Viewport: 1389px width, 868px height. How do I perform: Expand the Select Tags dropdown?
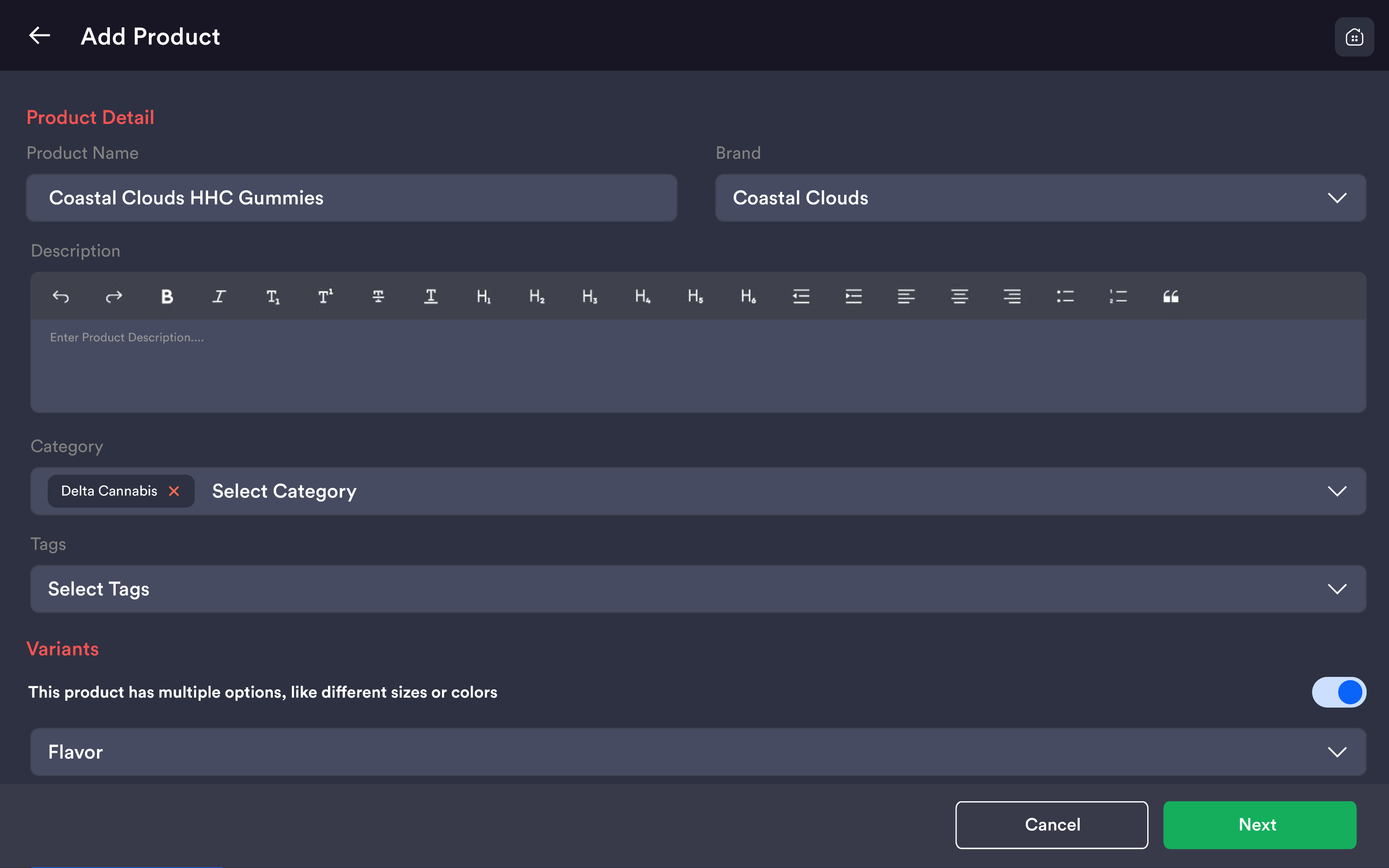tap(698, 589)
